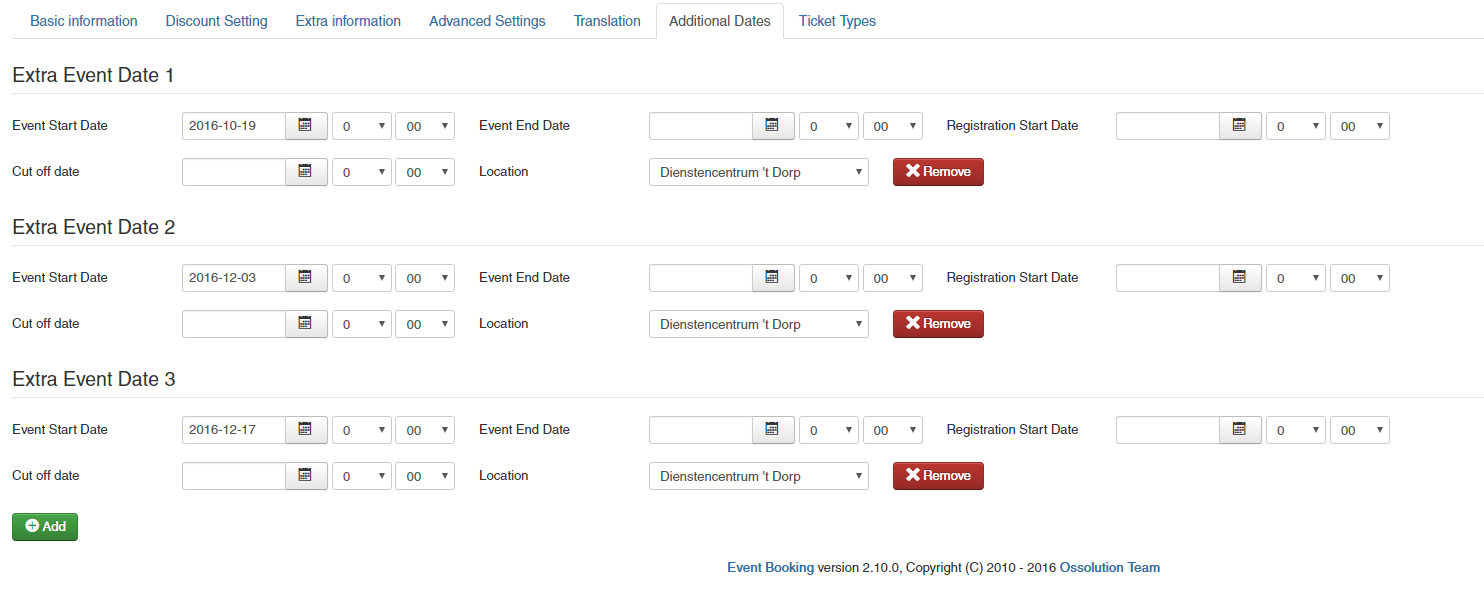Open calendar for Extra Event Date 1 registration start
This screenshot has height=591, width=1484.
[x=1240, y=126]
